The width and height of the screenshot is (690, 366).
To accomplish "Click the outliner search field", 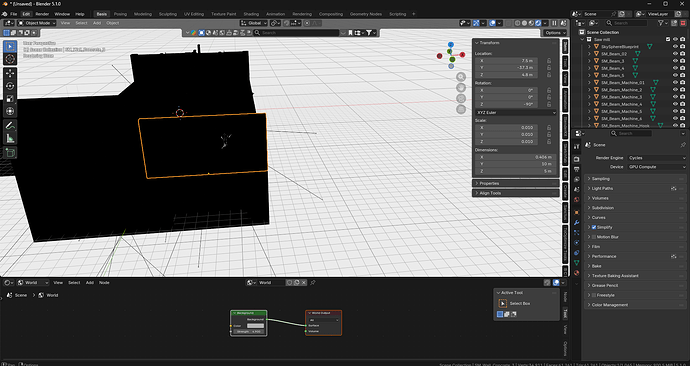I will coord(626,23).
